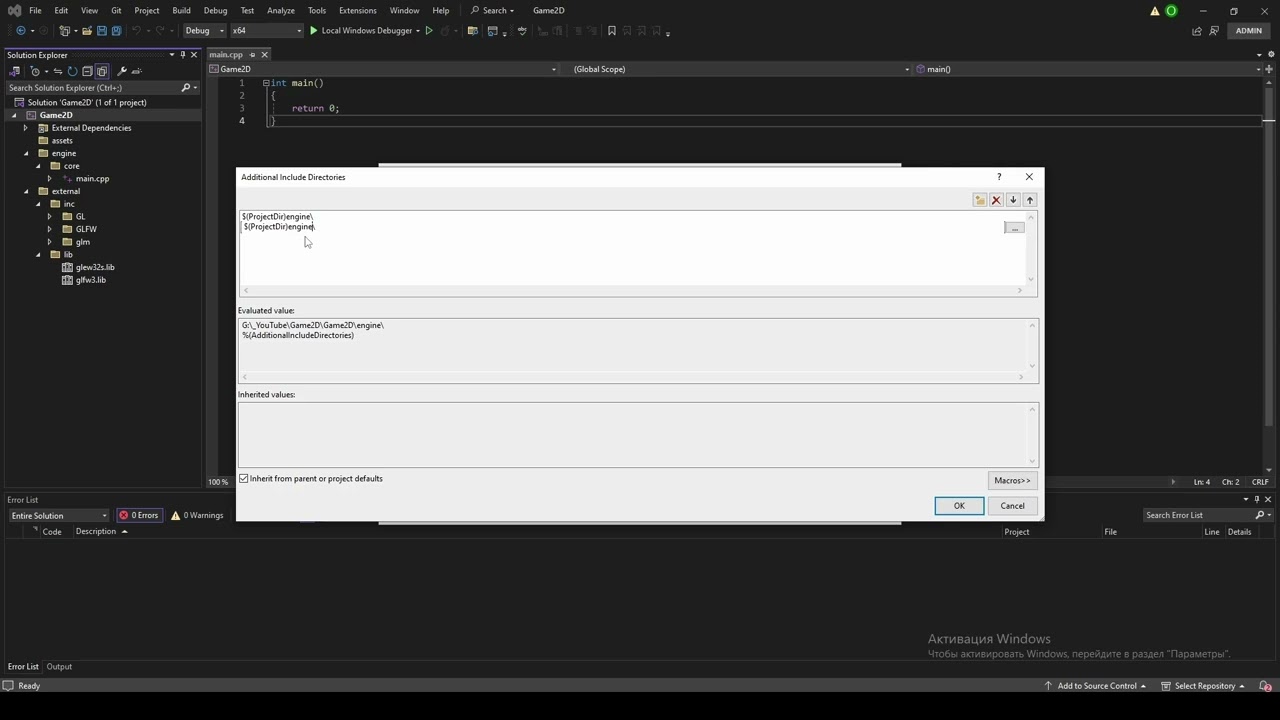
Task: Open the Game2D project scope dropdown
Action: [383, 69]
